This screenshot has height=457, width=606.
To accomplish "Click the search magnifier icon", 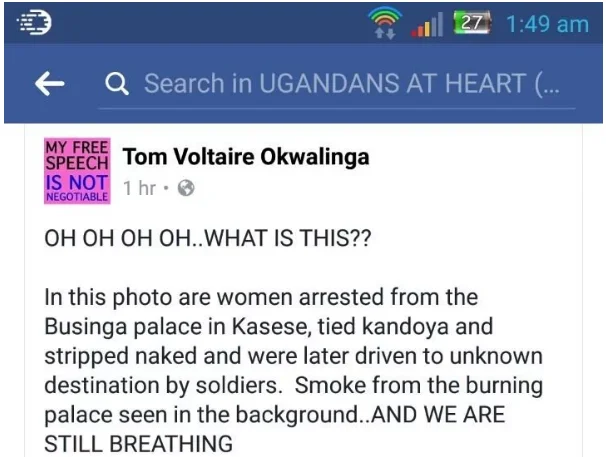I will (118, 84).
